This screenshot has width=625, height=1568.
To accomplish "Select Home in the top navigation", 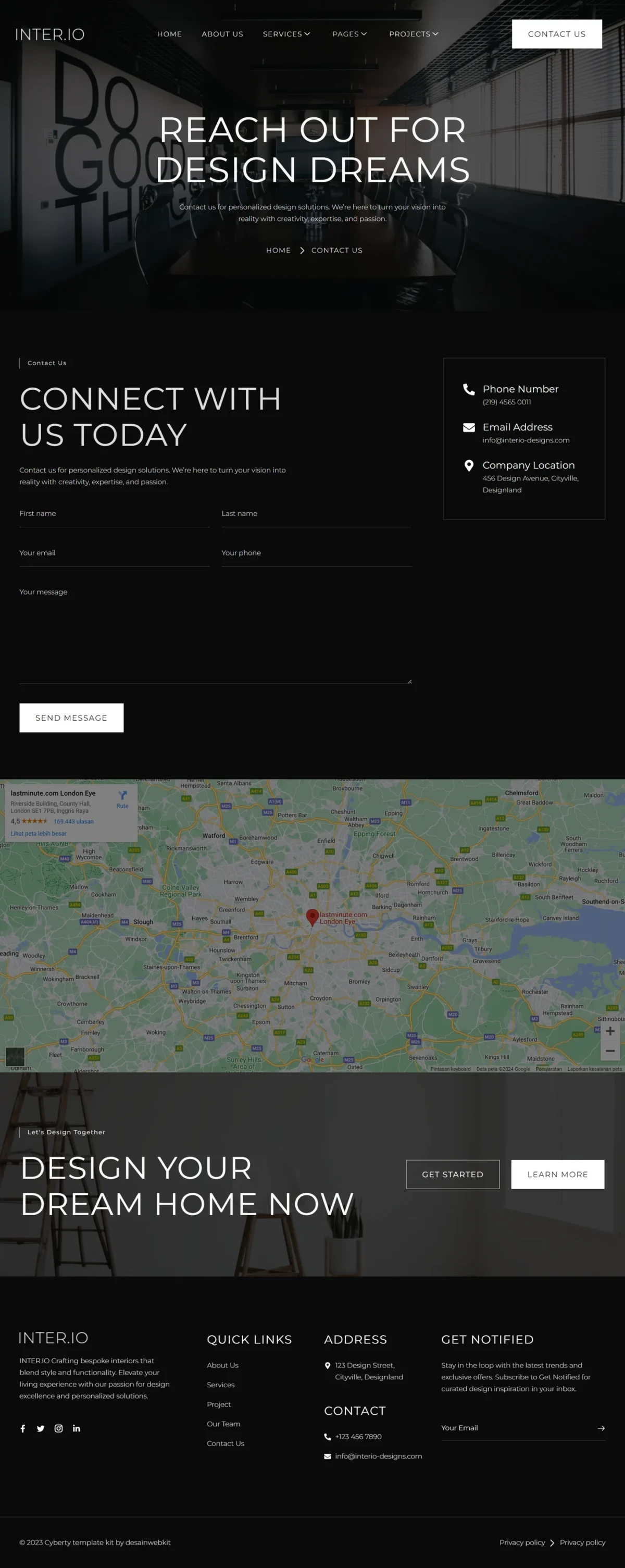I will (x=169, y=34).
